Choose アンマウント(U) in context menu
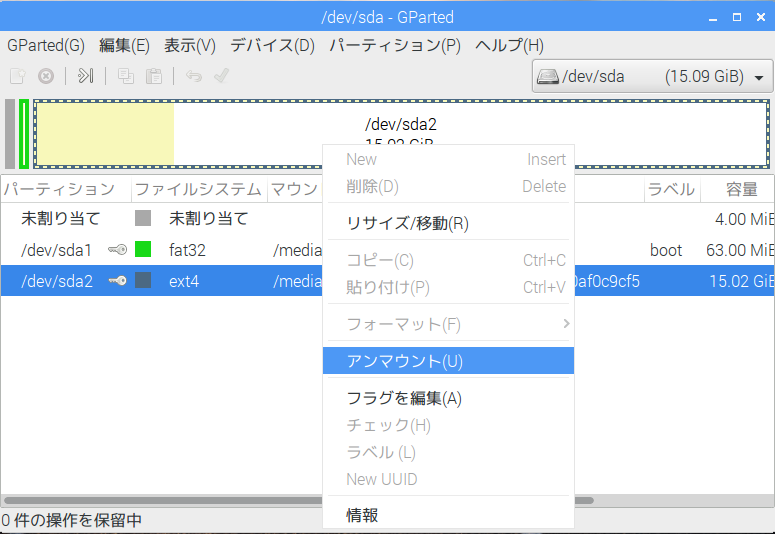Screen dimensions: 775x534 click(x=448, y=361)
